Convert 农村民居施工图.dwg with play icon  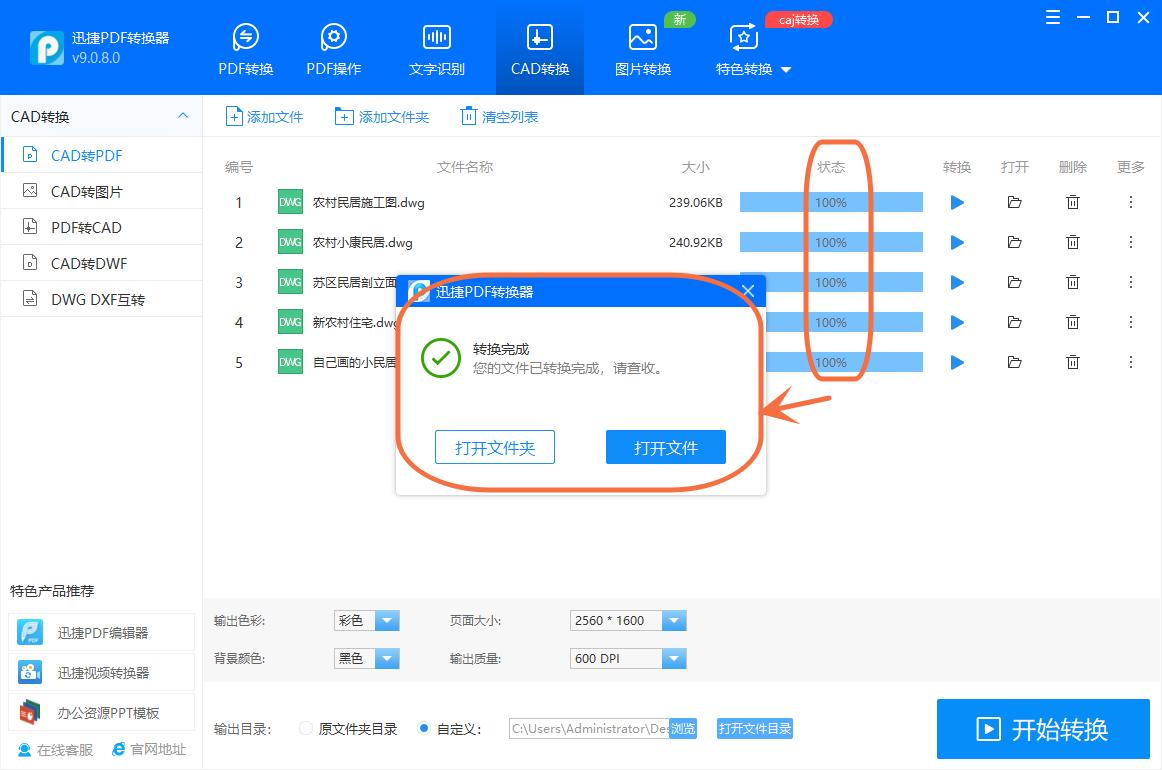point(957,202)
